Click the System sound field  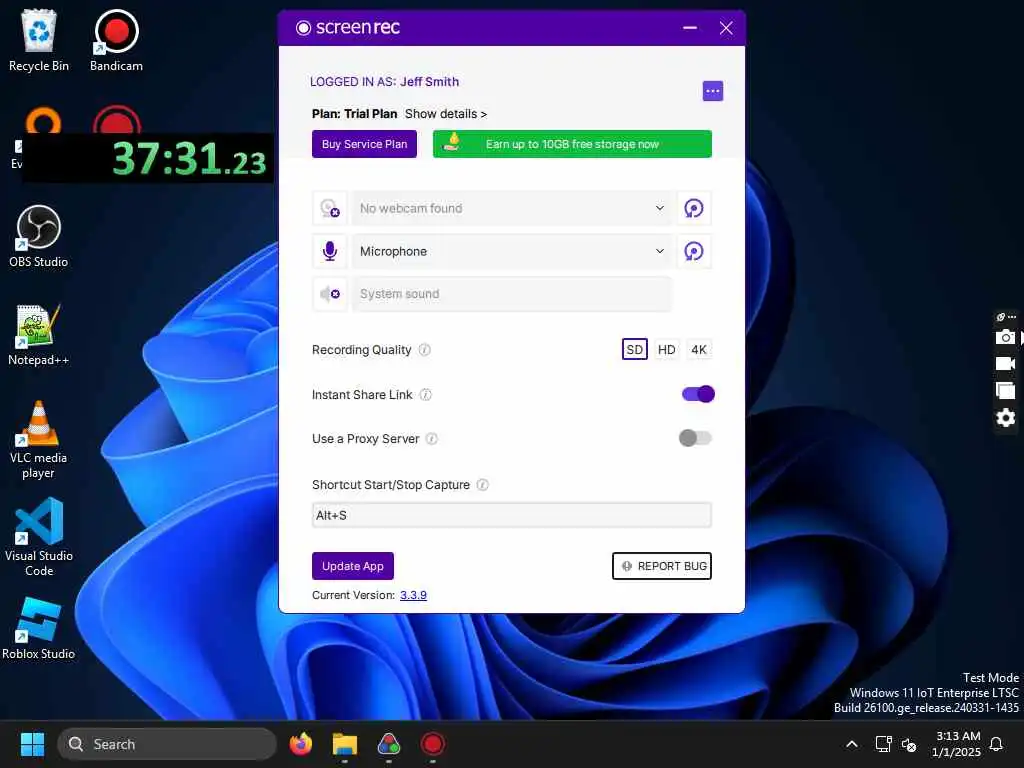(512, 294)
